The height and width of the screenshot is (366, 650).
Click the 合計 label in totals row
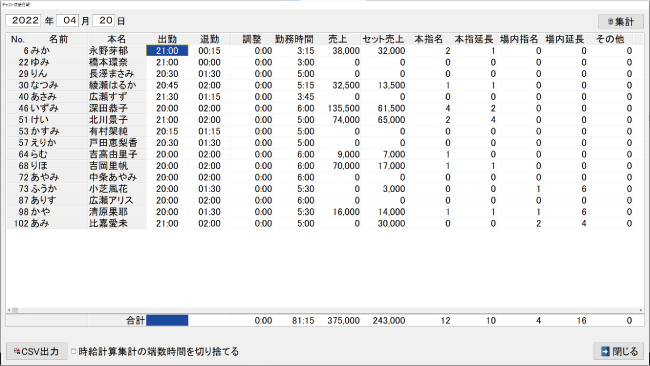point(136,320)
